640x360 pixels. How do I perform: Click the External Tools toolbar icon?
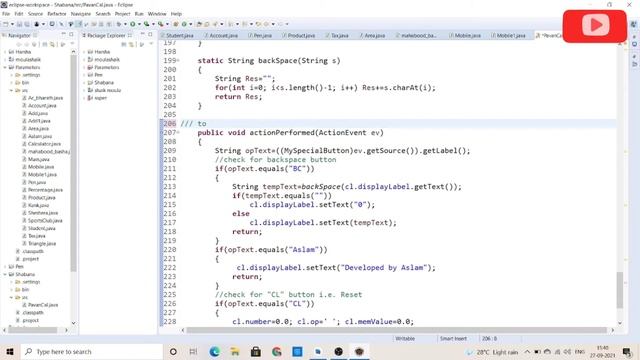(161, 24)
